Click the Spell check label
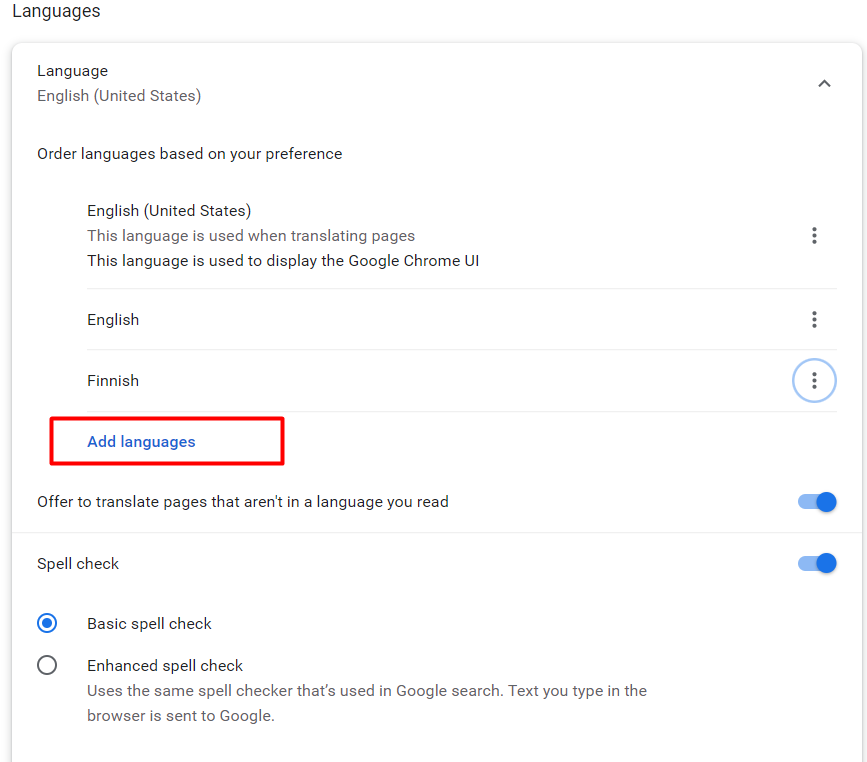The image size is (867, 762). coord(78,564)
